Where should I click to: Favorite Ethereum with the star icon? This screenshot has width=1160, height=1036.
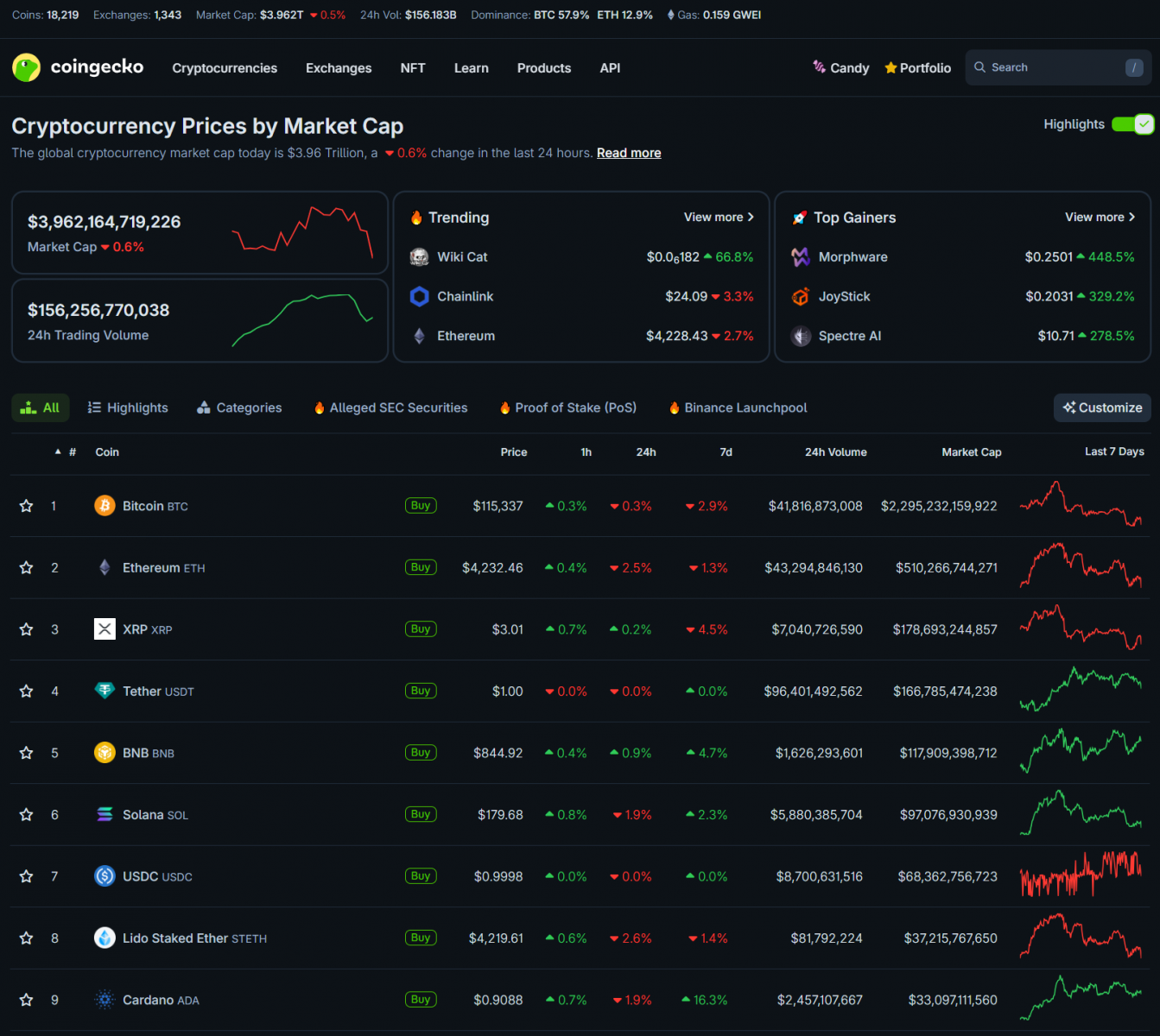coord(27,568)
